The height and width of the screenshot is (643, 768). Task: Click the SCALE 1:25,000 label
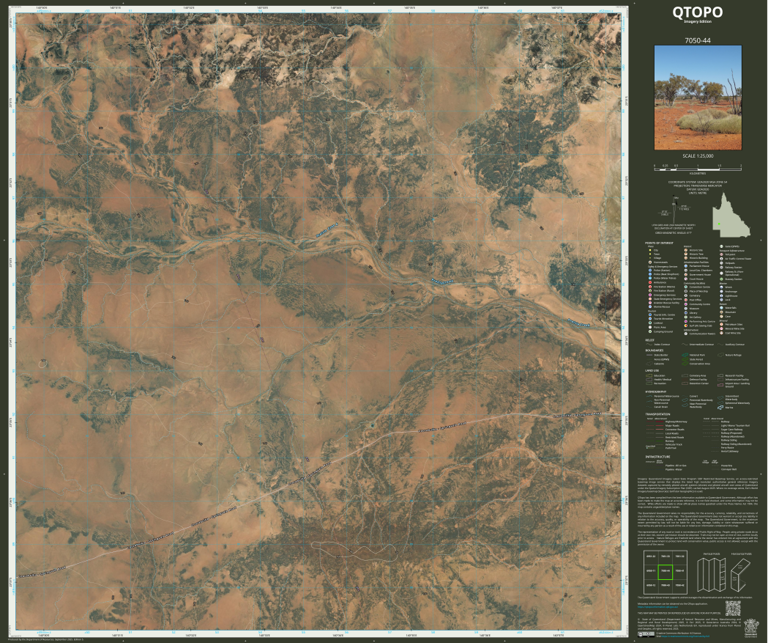tap(697, 156)
